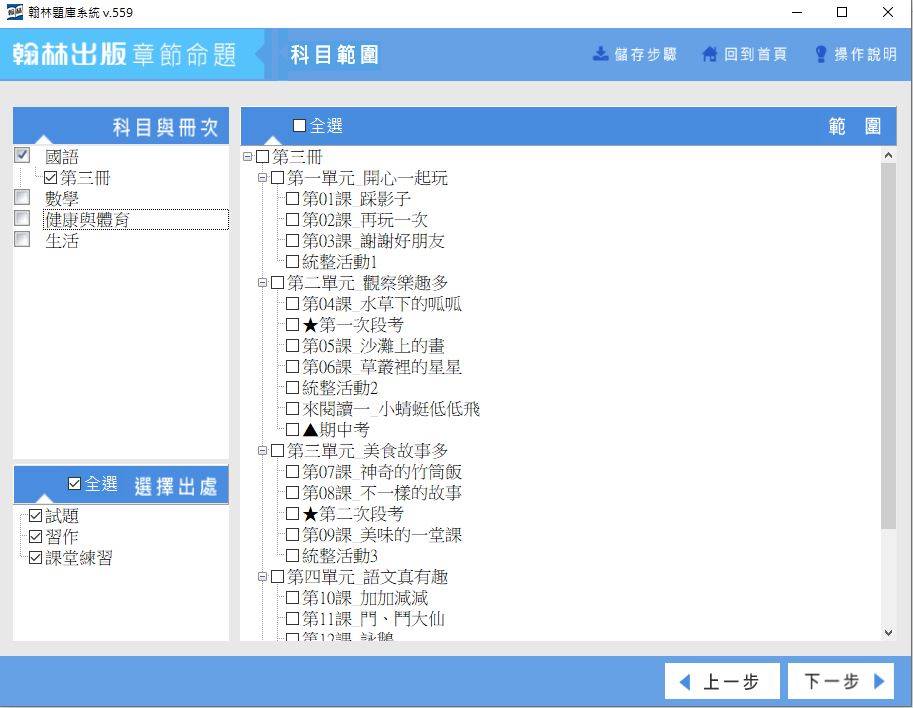Check the 第02課_再玩一次 checkbox
Image resolution: width=913 pixels, height=708 pixels.
292,220
